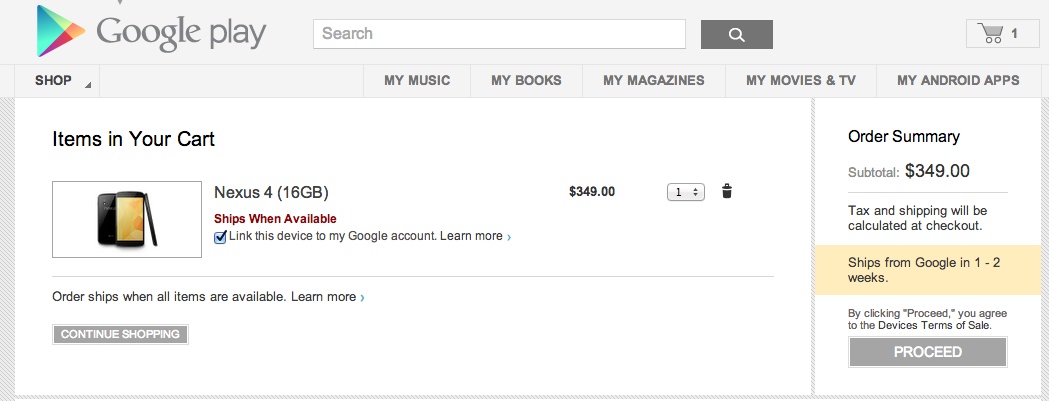Click the SHOP dropdown triangle indicator
This screenshot has height=401, width=1049.
[88, 86]
